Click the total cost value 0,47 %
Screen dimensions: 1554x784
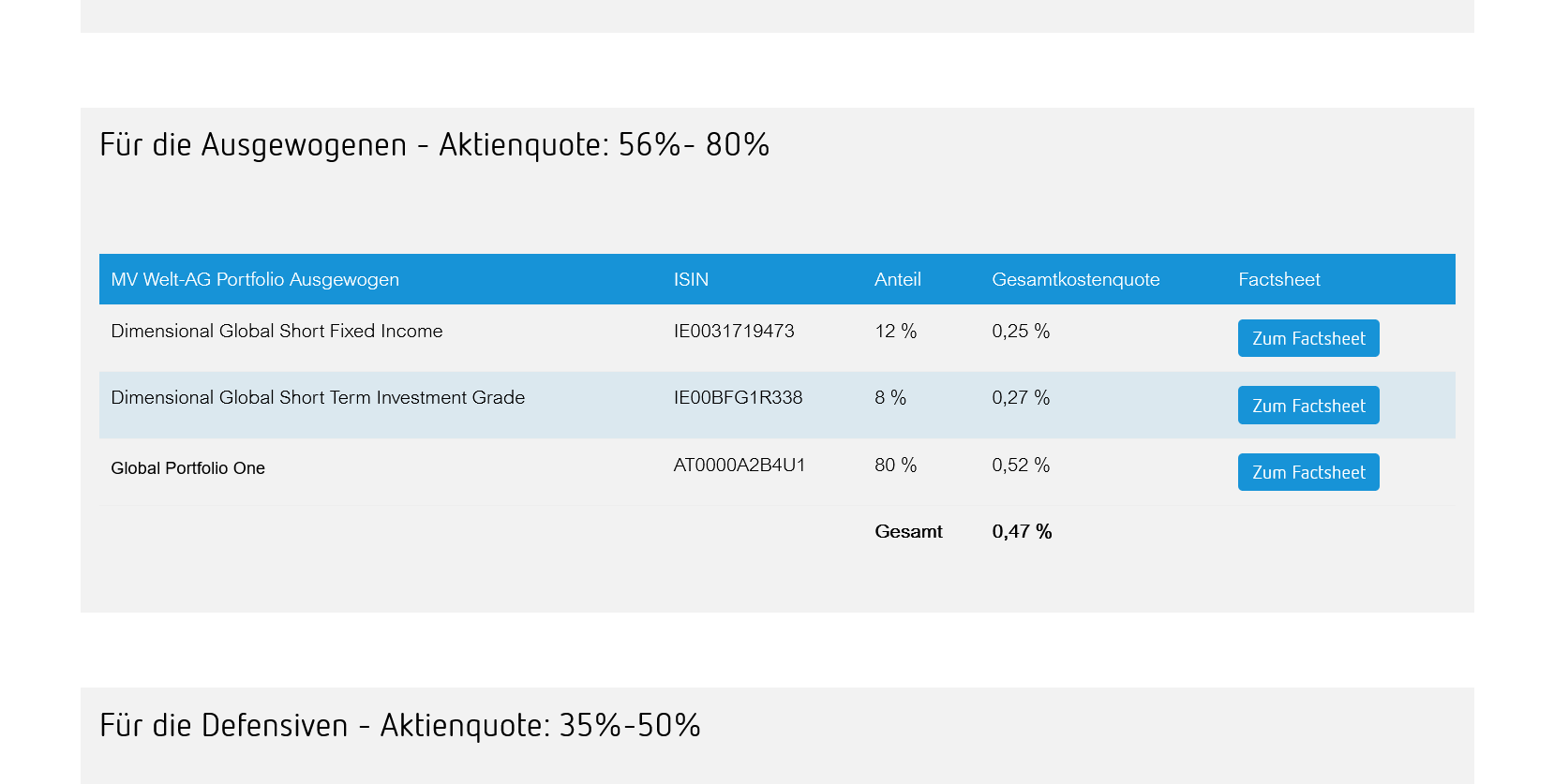pyautogui.click(x=1022, y=531)
